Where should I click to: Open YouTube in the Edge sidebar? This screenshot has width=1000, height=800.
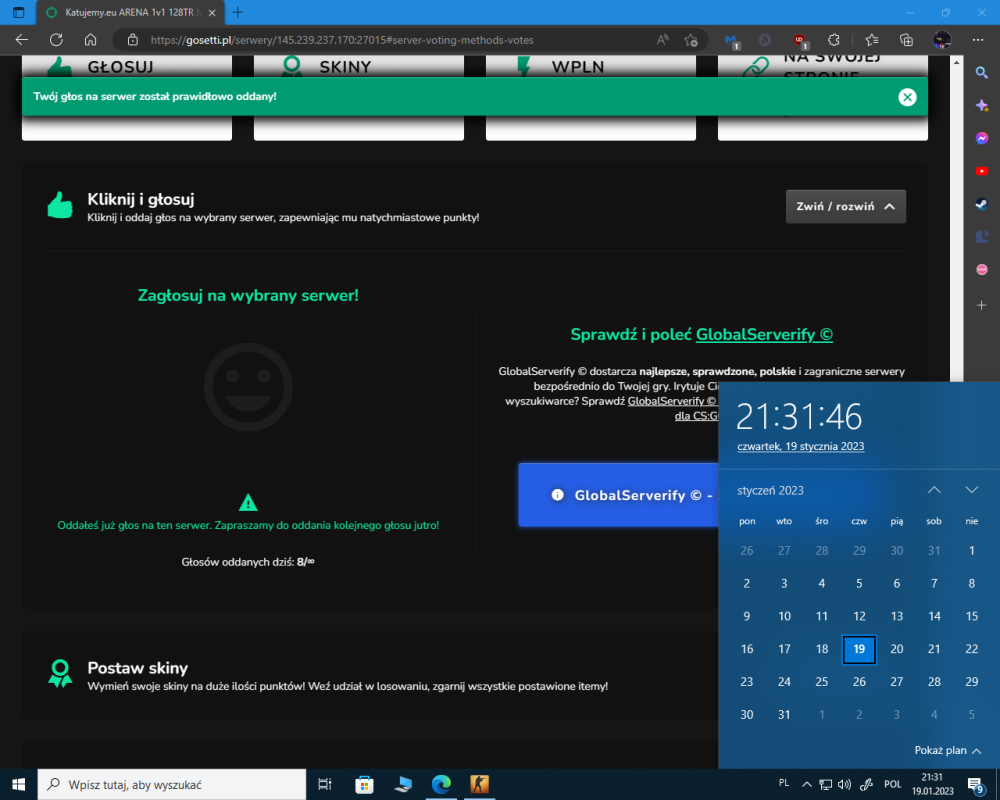[x=982, y=171]
